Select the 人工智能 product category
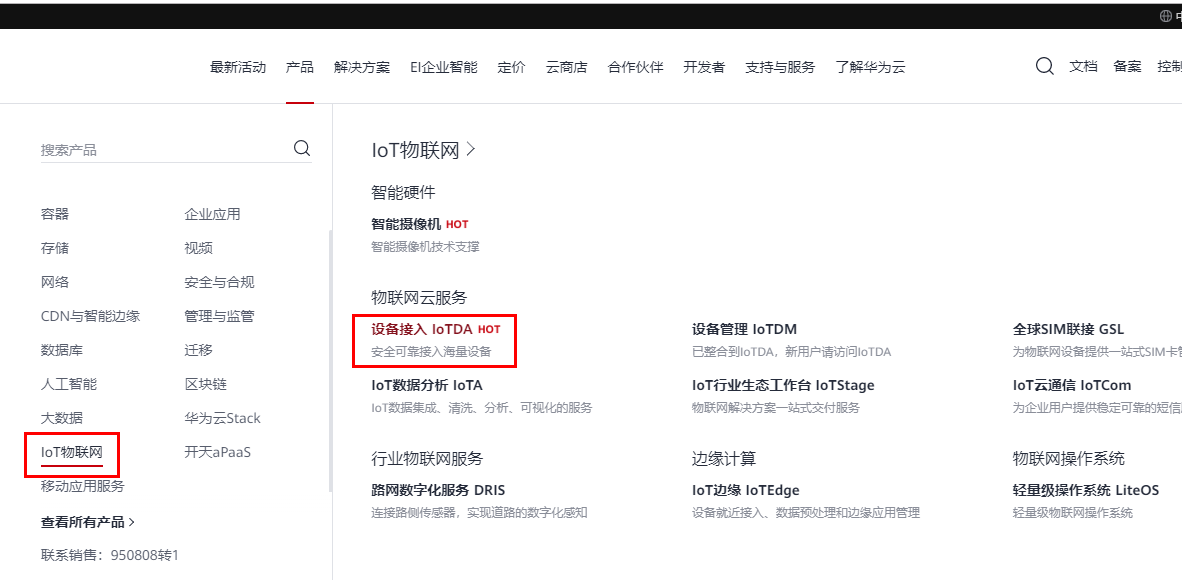This screenshot has width=1182, height=580. coord(69,384)
